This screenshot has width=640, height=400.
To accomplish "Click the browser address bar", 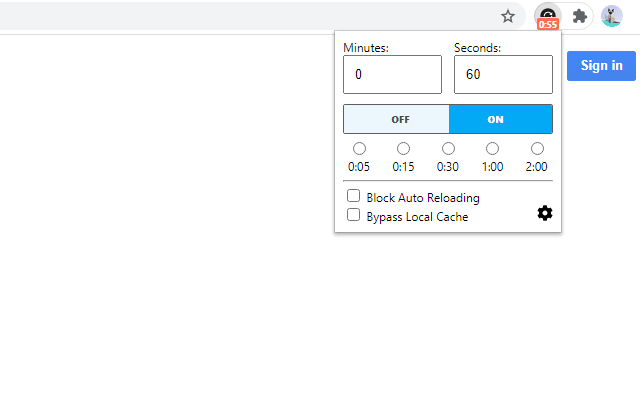I will pos(250,16).
